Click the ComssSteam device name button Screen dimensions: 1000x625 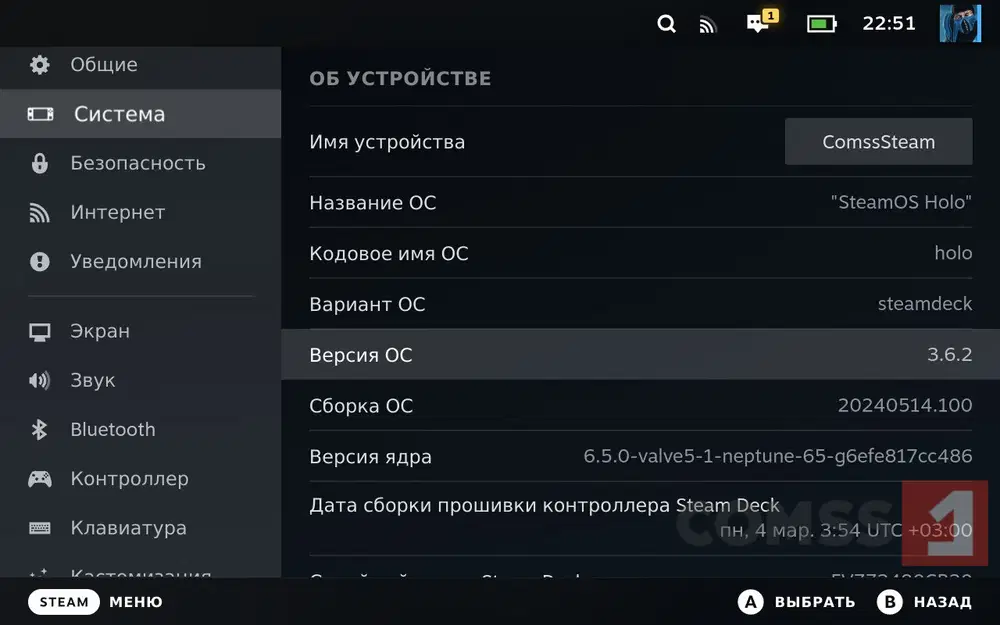click(878, 142)
